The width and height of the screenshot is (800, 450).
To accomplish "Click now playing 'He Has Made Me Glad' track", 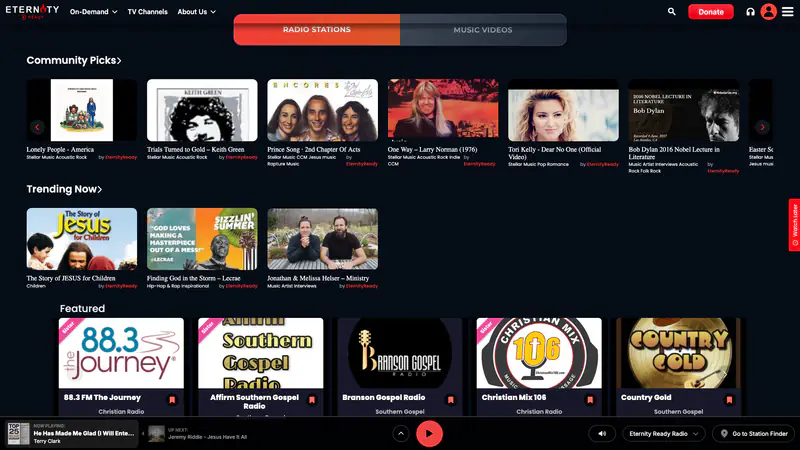I will [84, 433].
